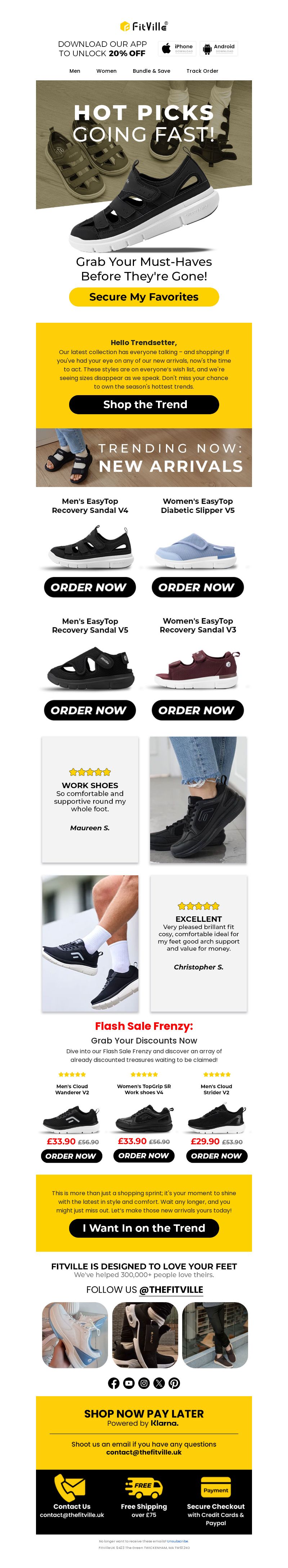
Task: Order Women's EasyTop Diabetic Slipper V5
Action: click(197, 588)
